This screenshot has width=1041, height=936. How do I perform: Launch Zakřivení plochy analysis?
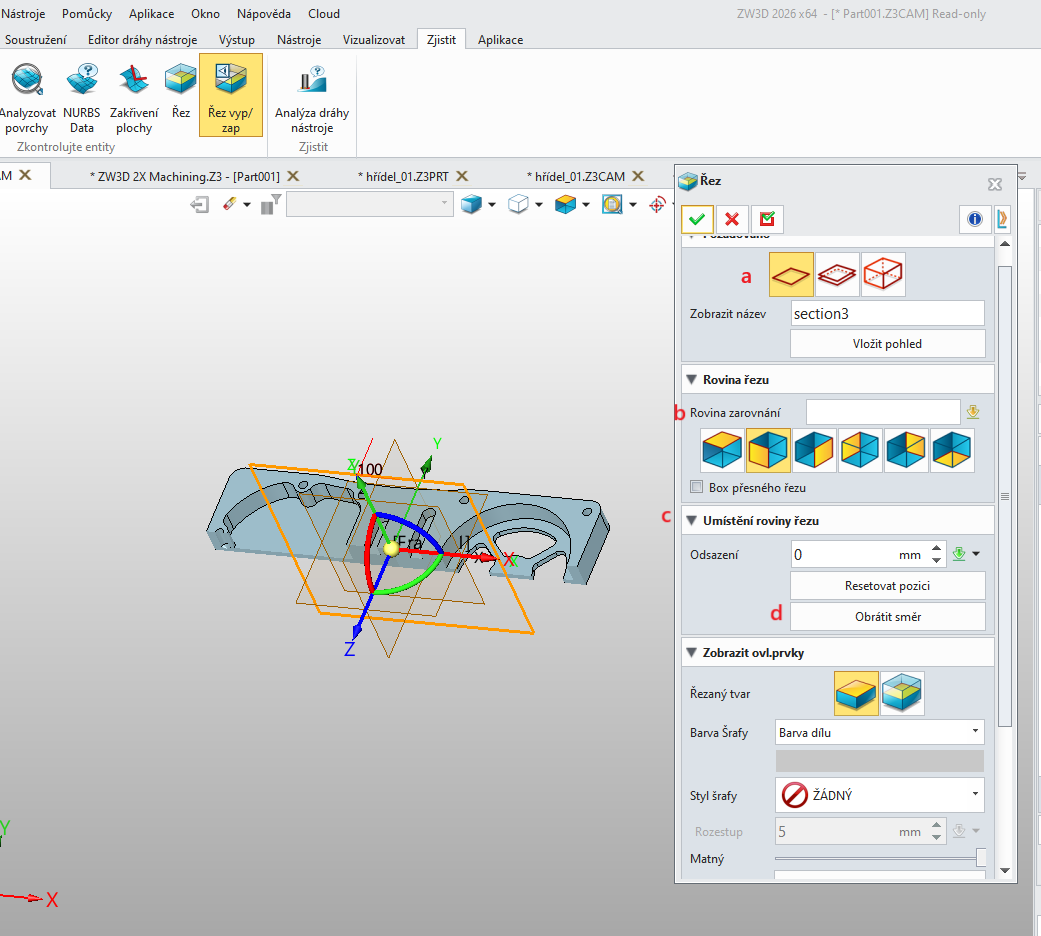click(x=134, y=98)
